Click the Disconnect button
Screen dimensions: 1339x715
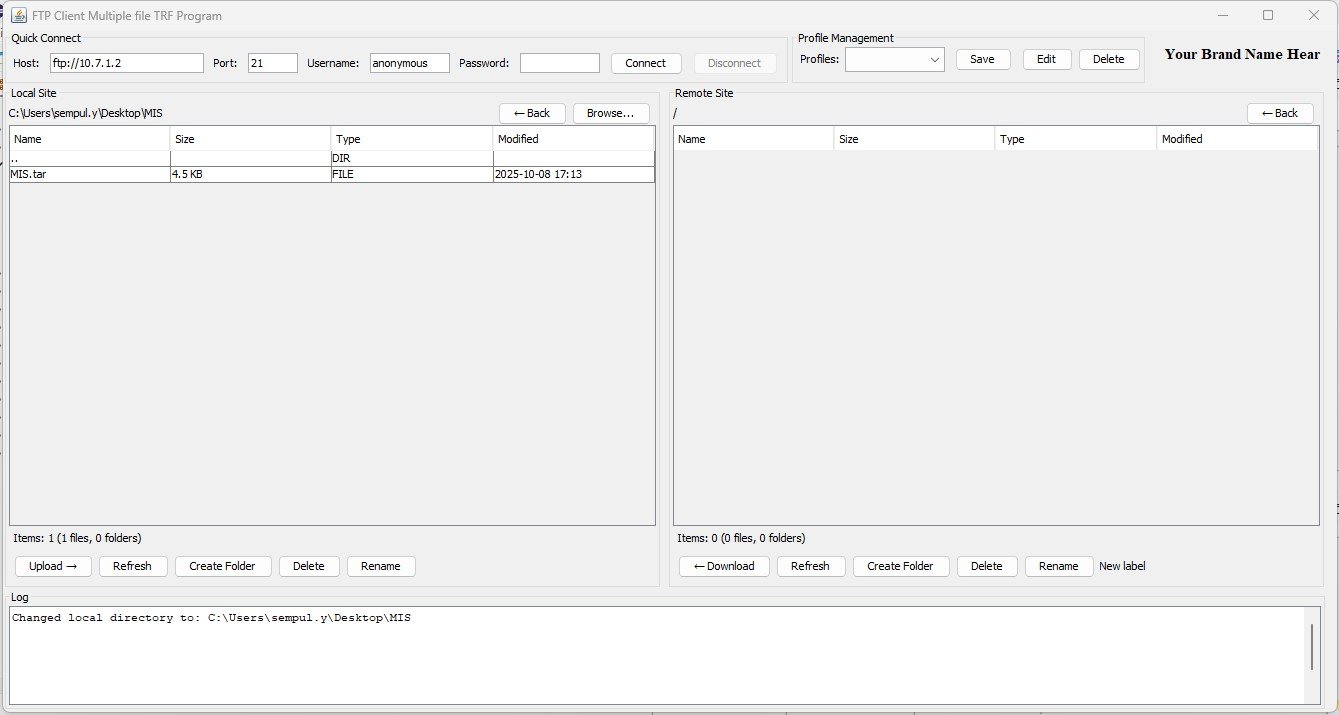click(735, 63)
